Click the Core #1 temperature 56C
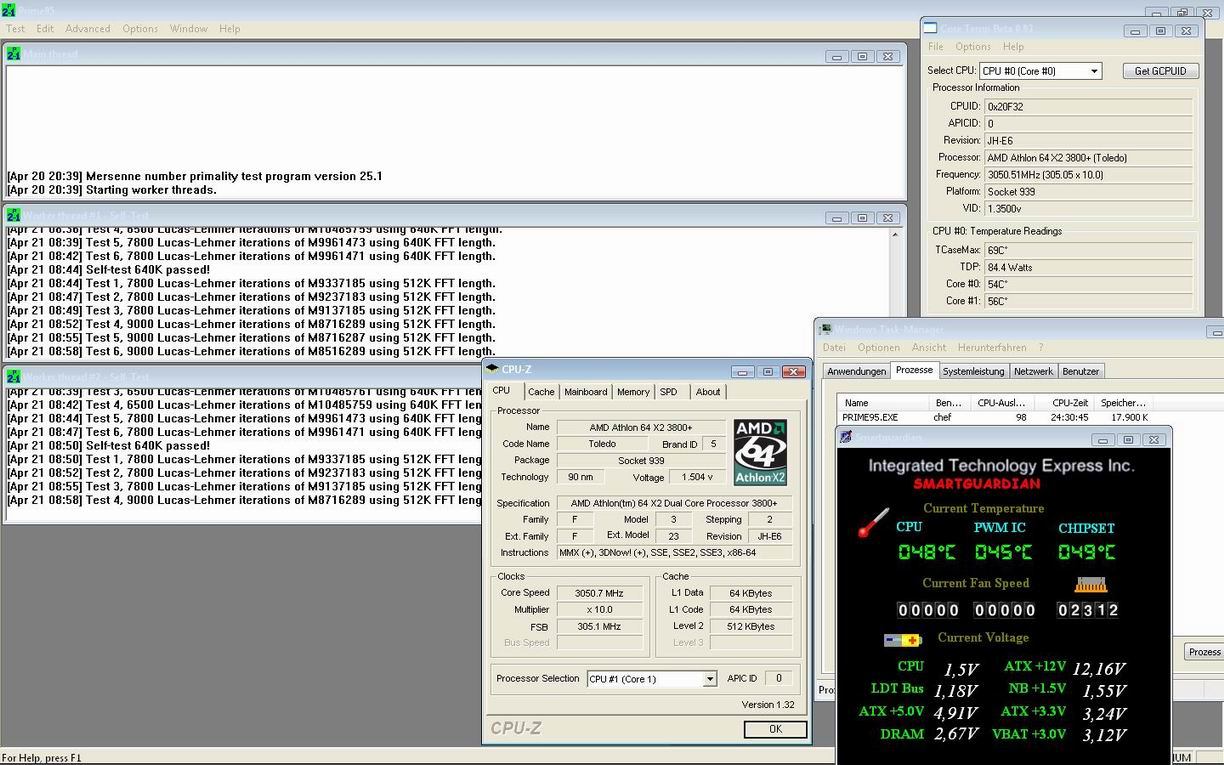Image resolution: width=1224 pixels, height=765 pixels. pos(1088,301)
